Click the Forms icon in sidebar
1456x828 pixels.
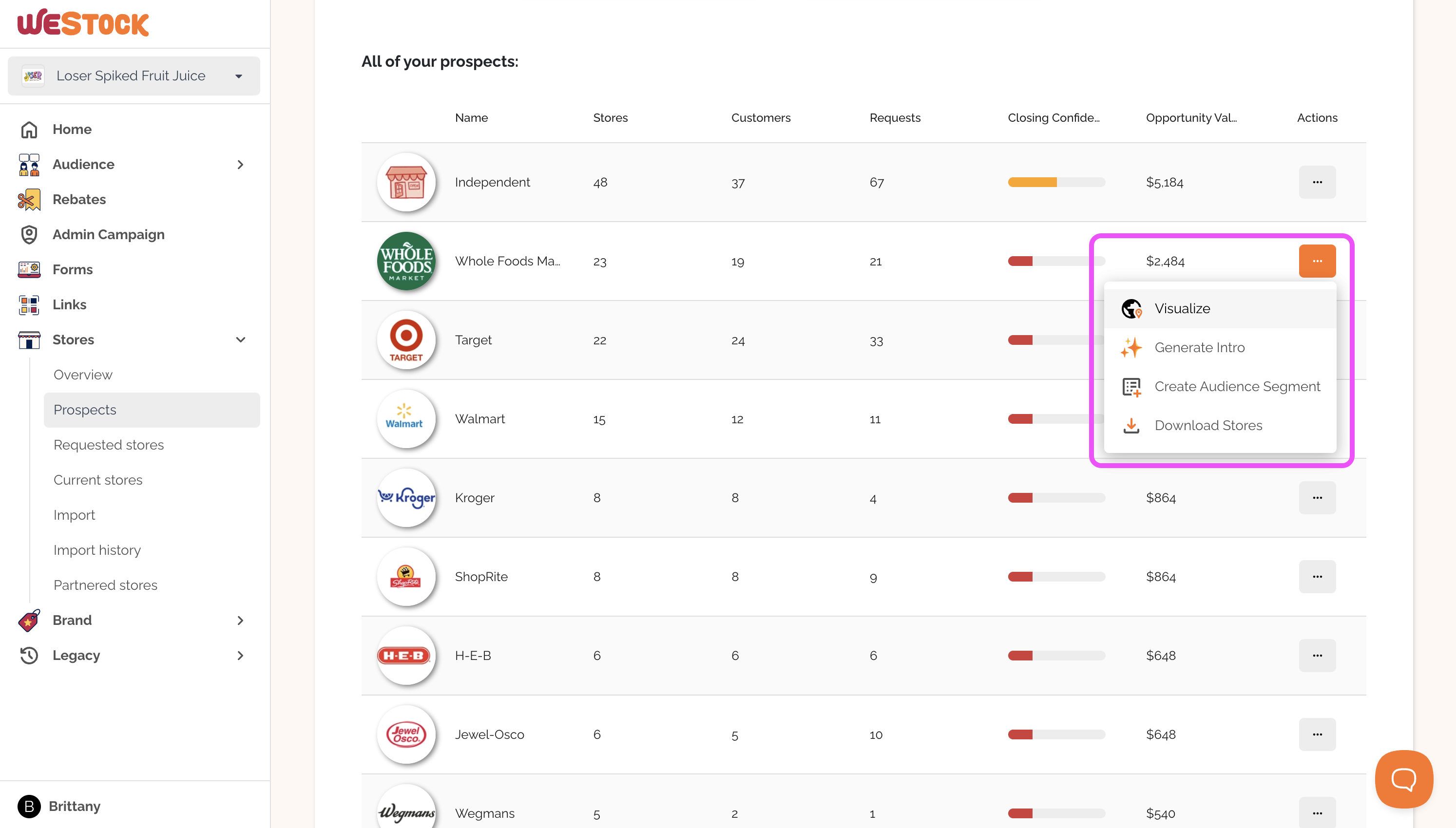click(29, 269)
